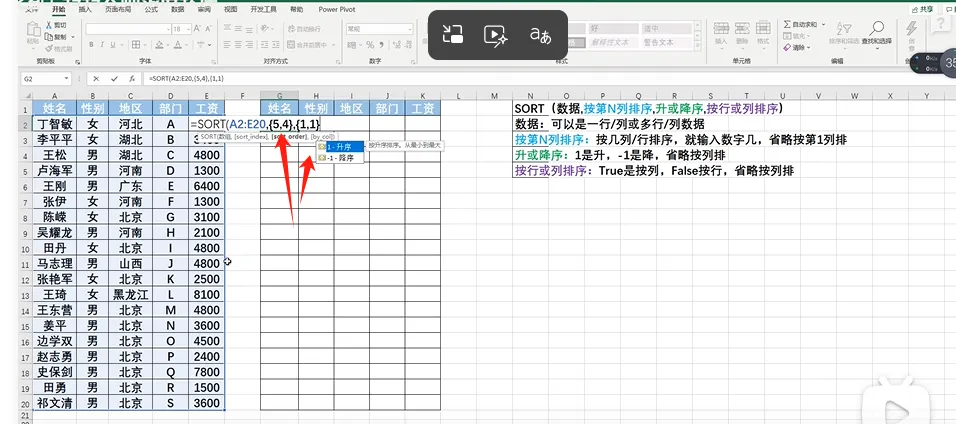Toggle Underline formatting
This screenshot has width=956, height=424.
coord(113,45)
